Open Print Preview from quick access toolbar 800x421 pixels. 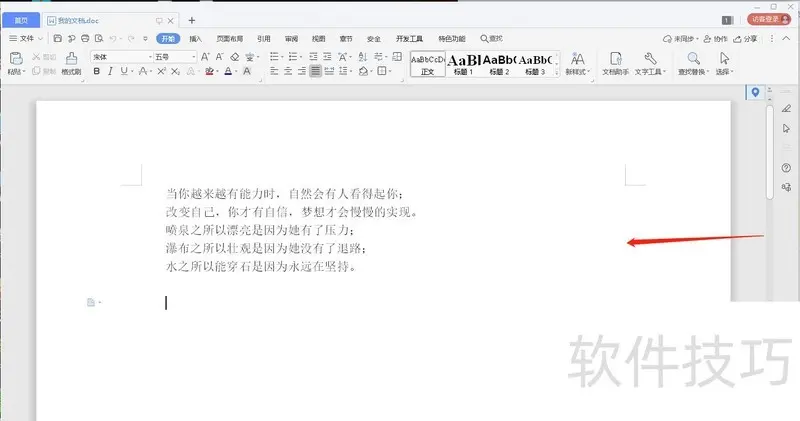pos(99,39)
